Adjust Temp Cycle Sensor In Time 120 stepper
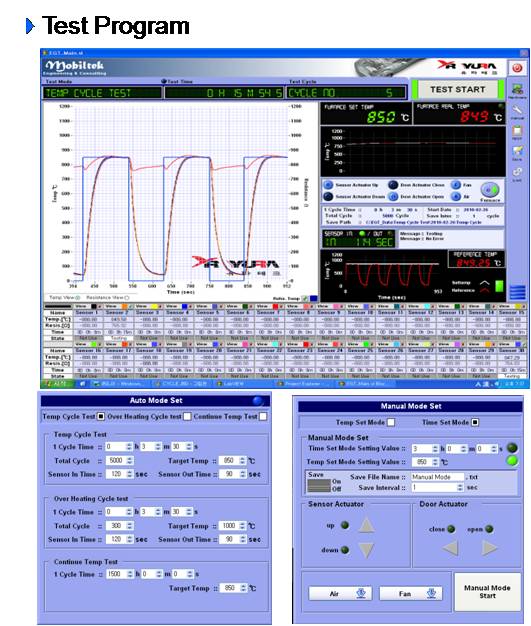The height and width of the screenshot is (626, 531). [x=129, y=474]
